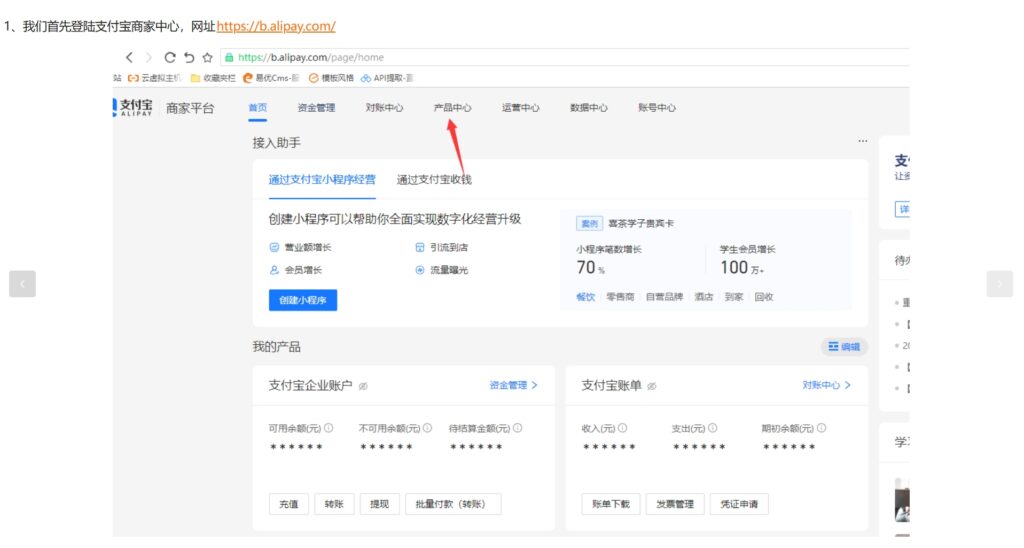
Task: Click the 案例 tag label
Action: pos(589,223)
